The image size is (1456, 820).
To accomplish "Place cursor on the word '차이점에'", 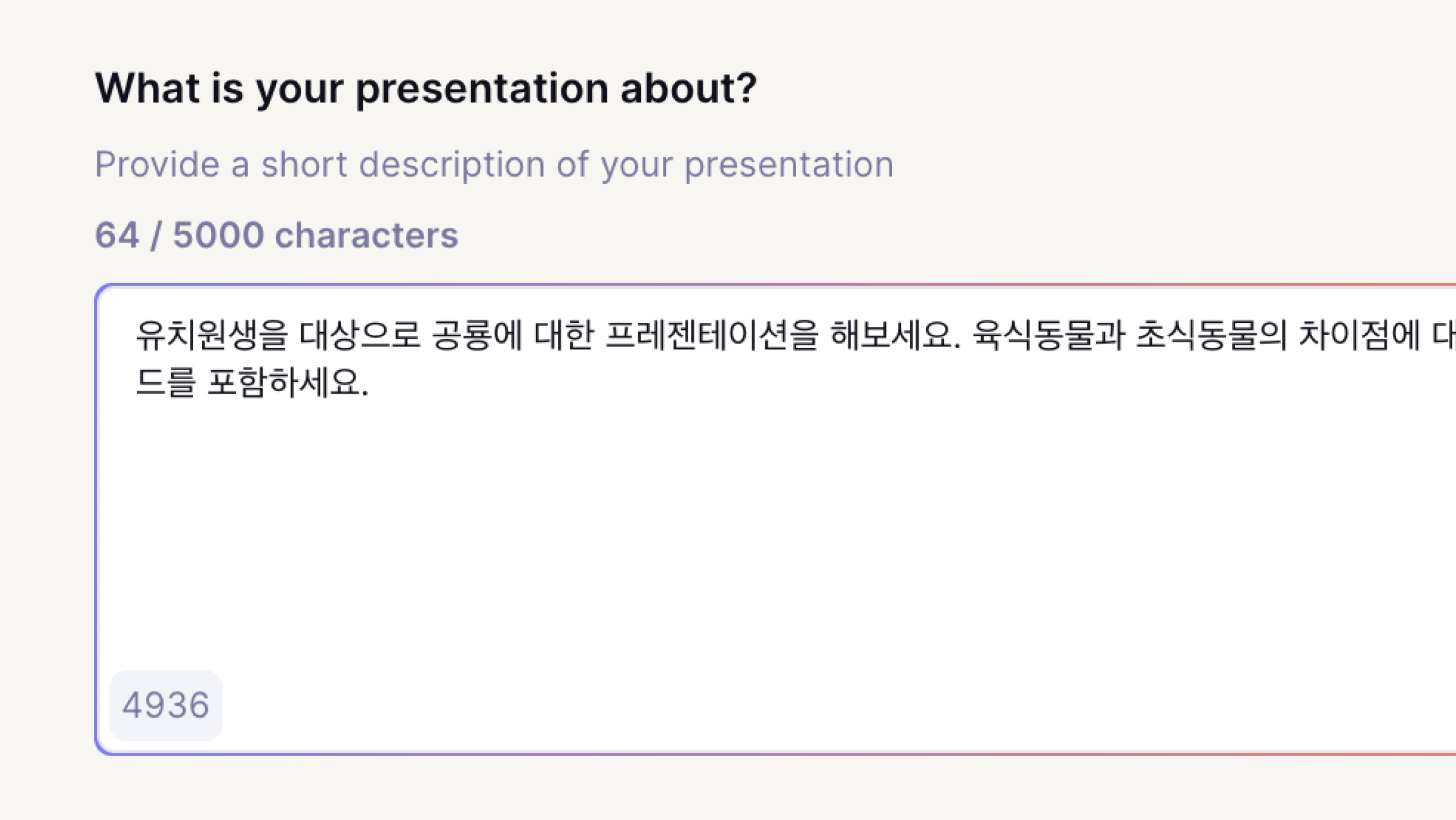I will [x=1359, y=335].
